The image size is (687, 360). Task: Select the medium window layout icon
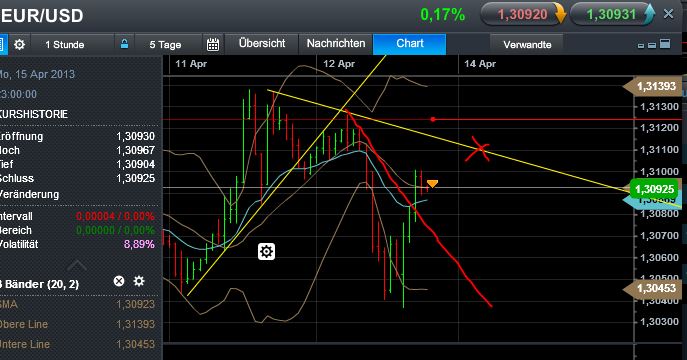(x=652, y=45)
